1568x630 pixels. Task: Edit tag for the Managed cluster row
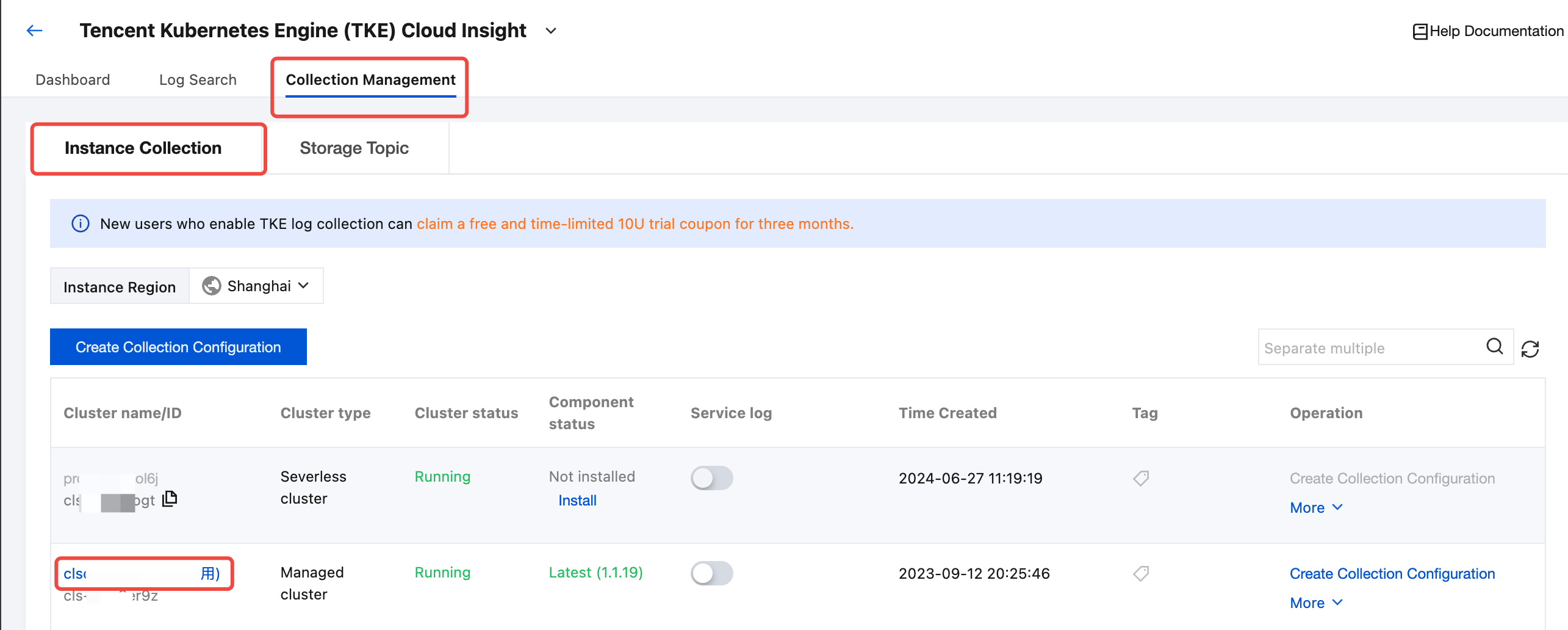pos(1141,573)
